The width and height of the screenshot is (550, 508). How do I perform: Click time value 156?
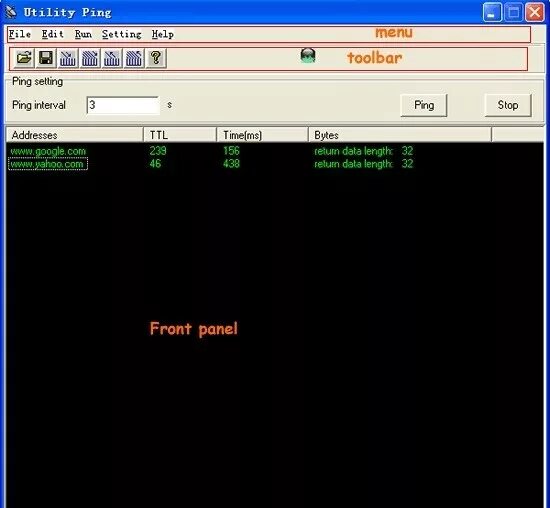click(231, 151)
